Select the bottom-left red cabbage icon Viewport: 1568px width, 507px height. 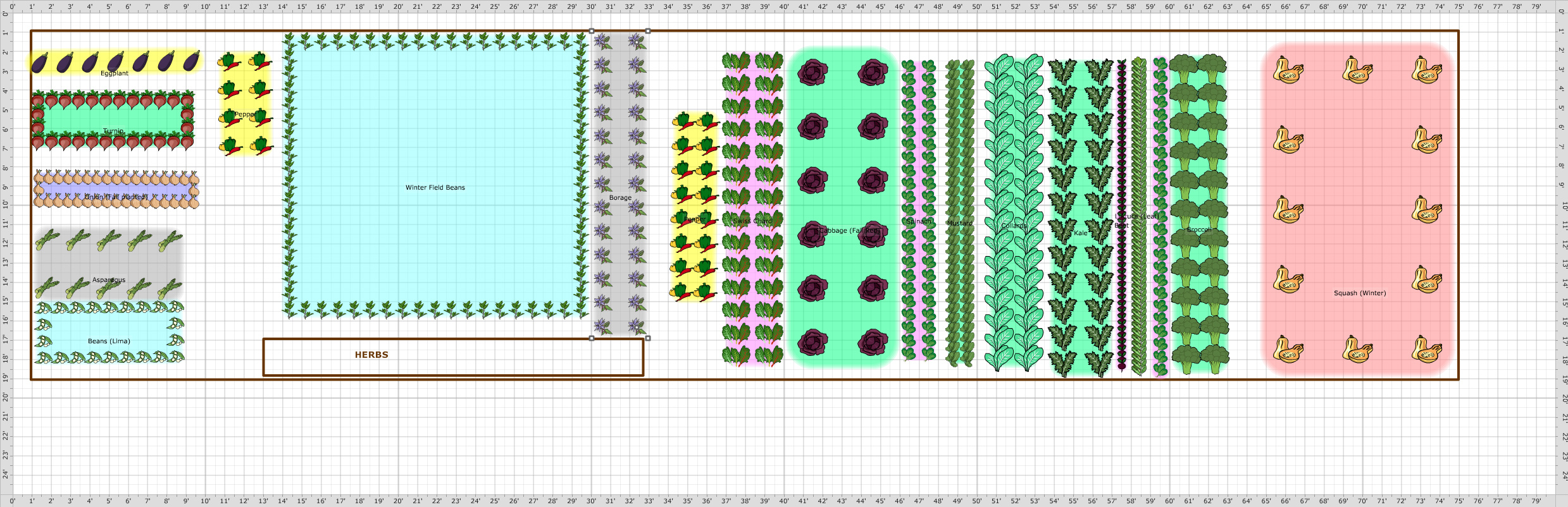(x=812, y=343)
